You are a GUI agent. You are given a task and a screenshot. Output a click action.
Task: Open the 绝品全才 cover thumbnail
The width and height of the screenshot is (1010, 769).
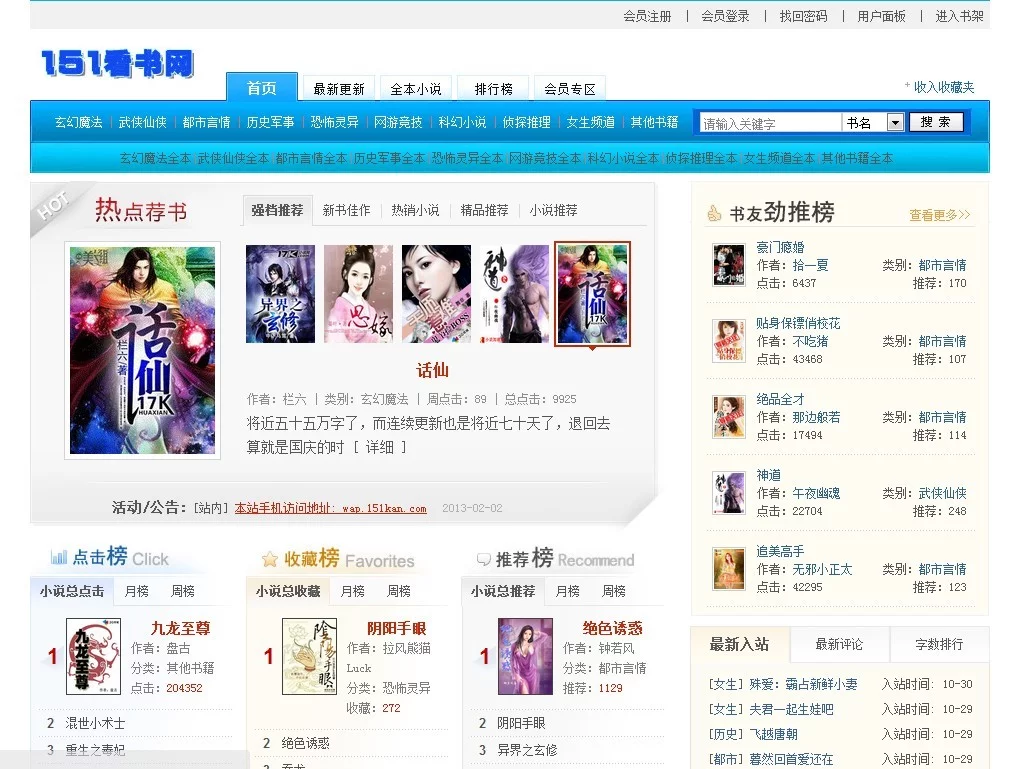coord(729,417)
